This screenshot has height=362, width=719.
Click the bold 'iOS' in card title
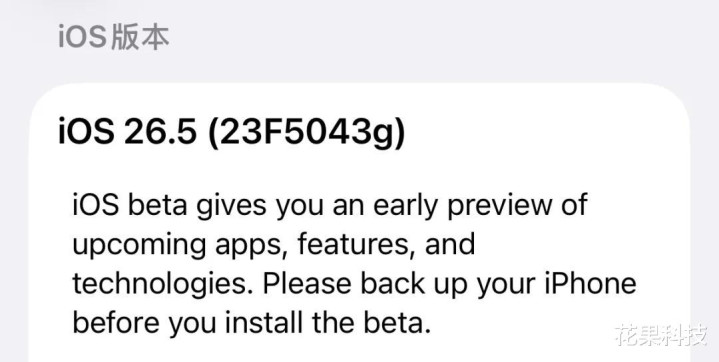[x=86, y=132]
